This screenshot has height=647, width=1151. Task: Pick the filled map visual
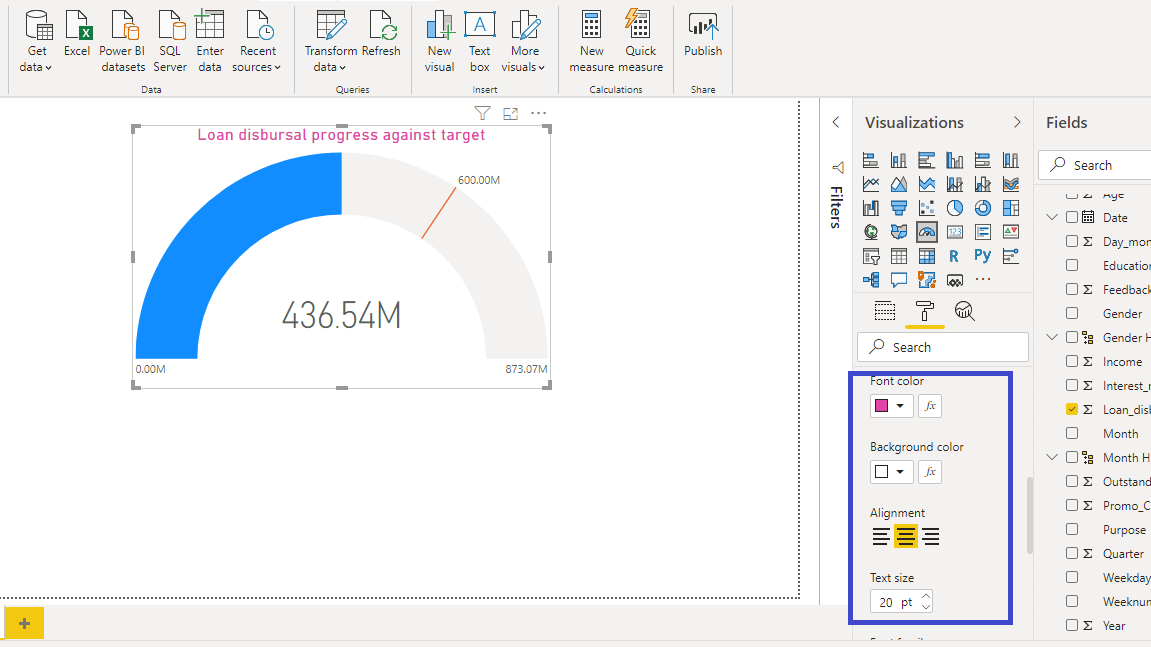point(898,233)
